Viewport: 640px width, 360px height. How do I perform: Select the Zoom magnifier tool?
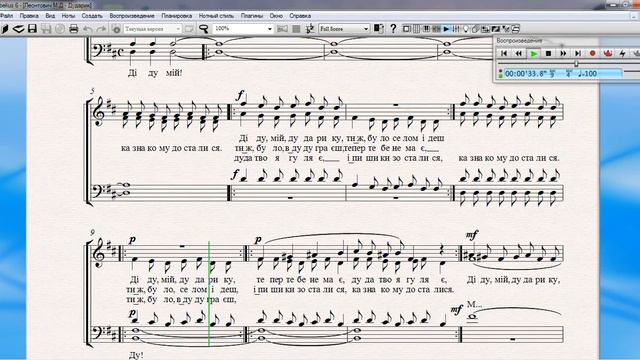click(x=203, y=29)
